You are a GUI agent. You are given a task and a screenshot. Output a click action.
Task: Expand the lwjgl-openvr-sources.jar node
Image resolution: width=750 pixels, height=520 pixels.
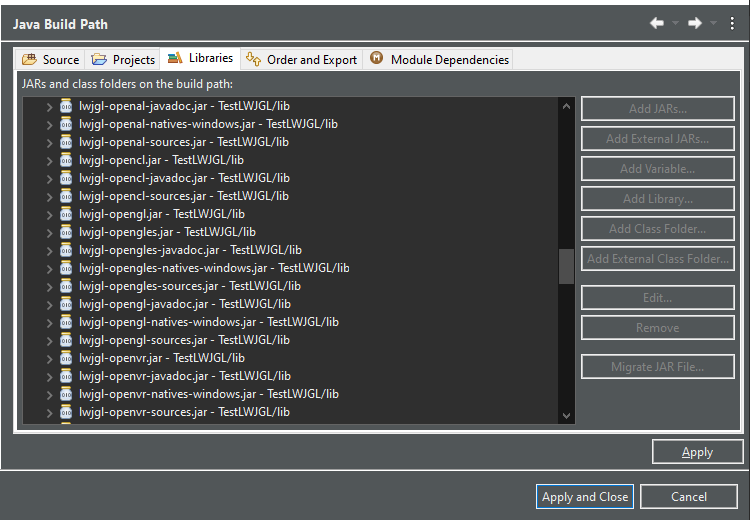(x=49, y=413)
